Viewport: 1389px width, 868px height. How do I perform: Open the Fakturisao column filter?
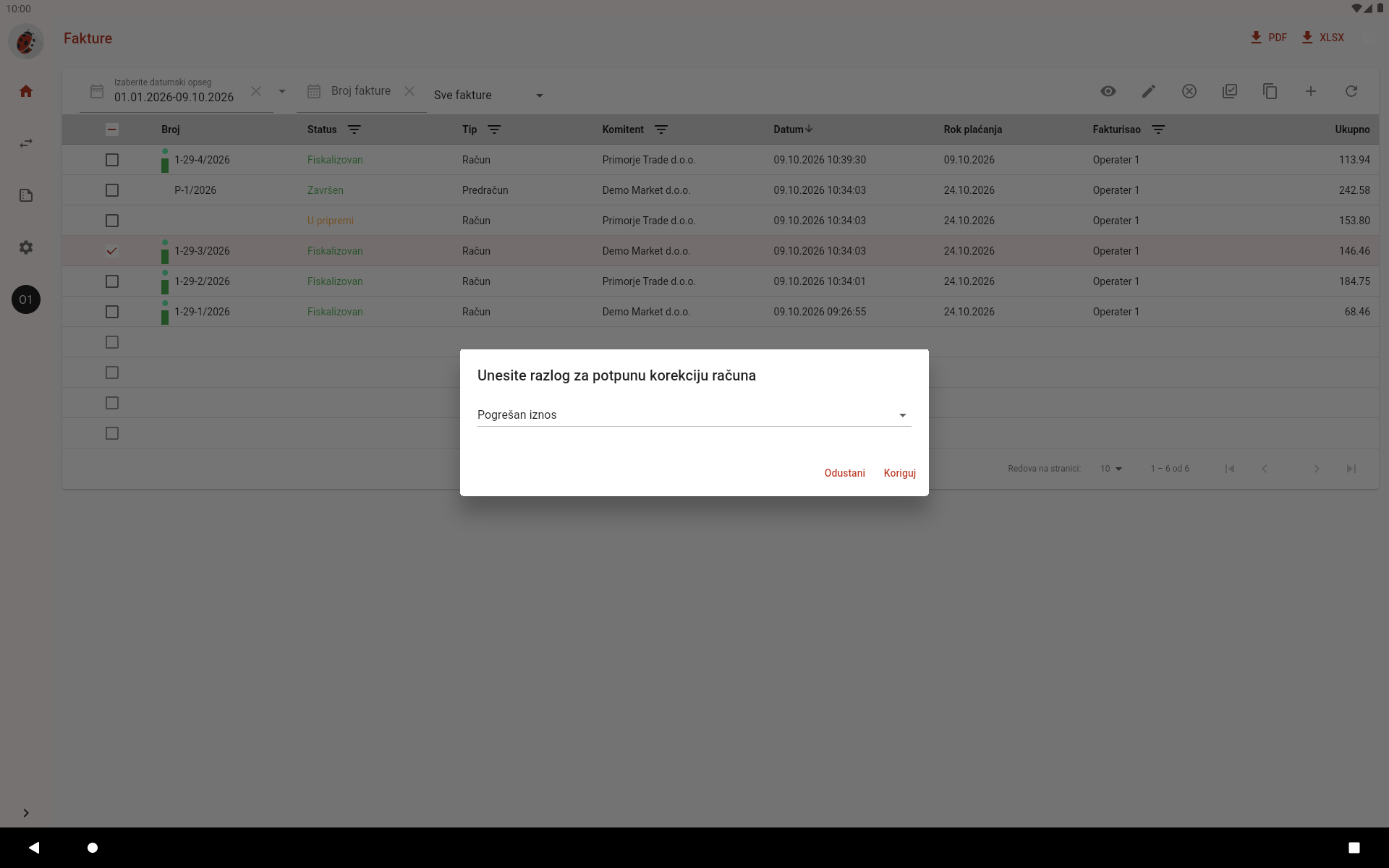point(1158,129)
